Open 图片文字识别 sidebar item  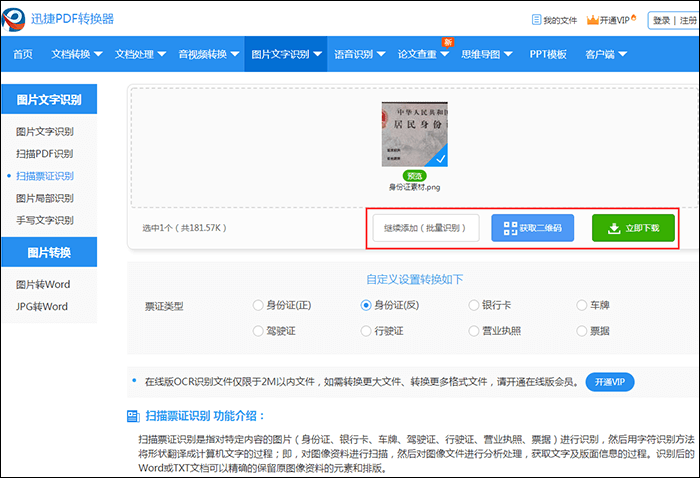click(x=45, y=132)
